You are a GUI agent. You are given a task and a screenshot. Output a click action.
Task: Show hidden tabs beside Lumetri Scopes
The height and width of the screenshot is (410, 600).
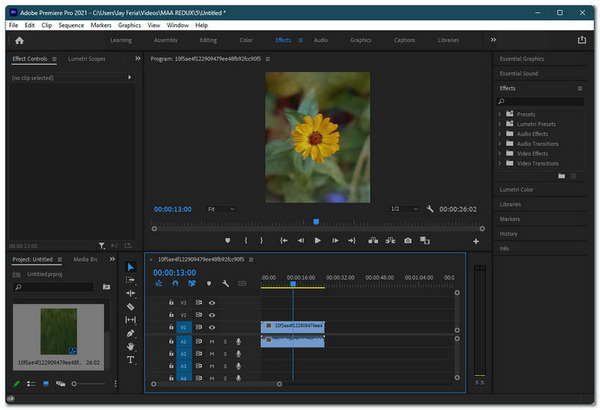[x=138, y=59]
